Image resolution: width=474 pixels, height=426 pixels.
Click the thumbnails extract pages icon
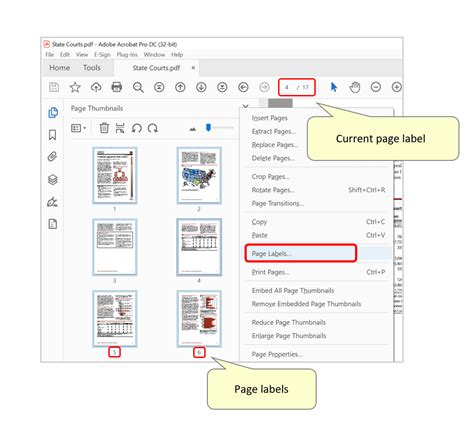point(120,128)
